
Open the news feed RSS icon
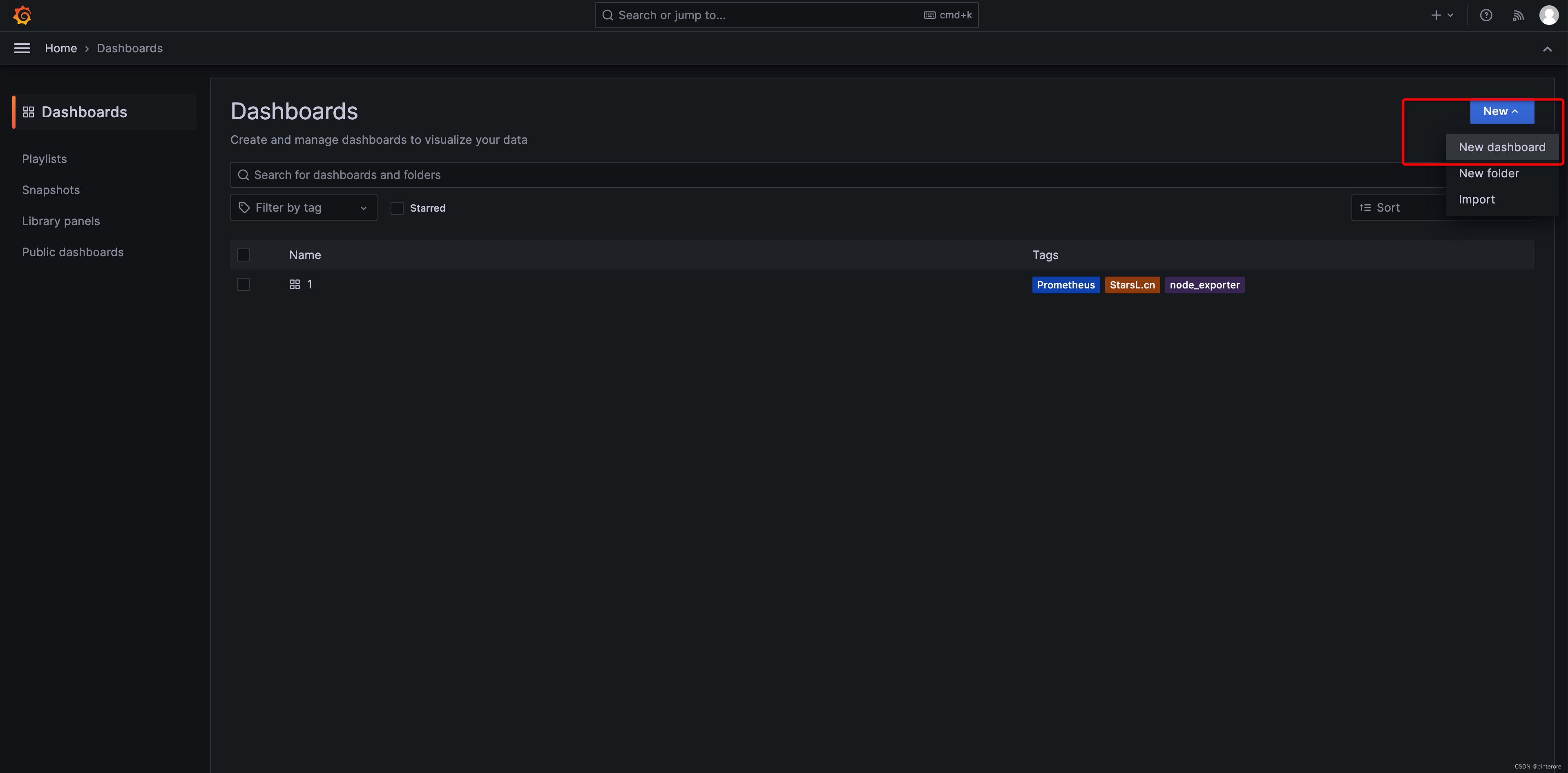pyautogui.click(x=1518, y=15)
